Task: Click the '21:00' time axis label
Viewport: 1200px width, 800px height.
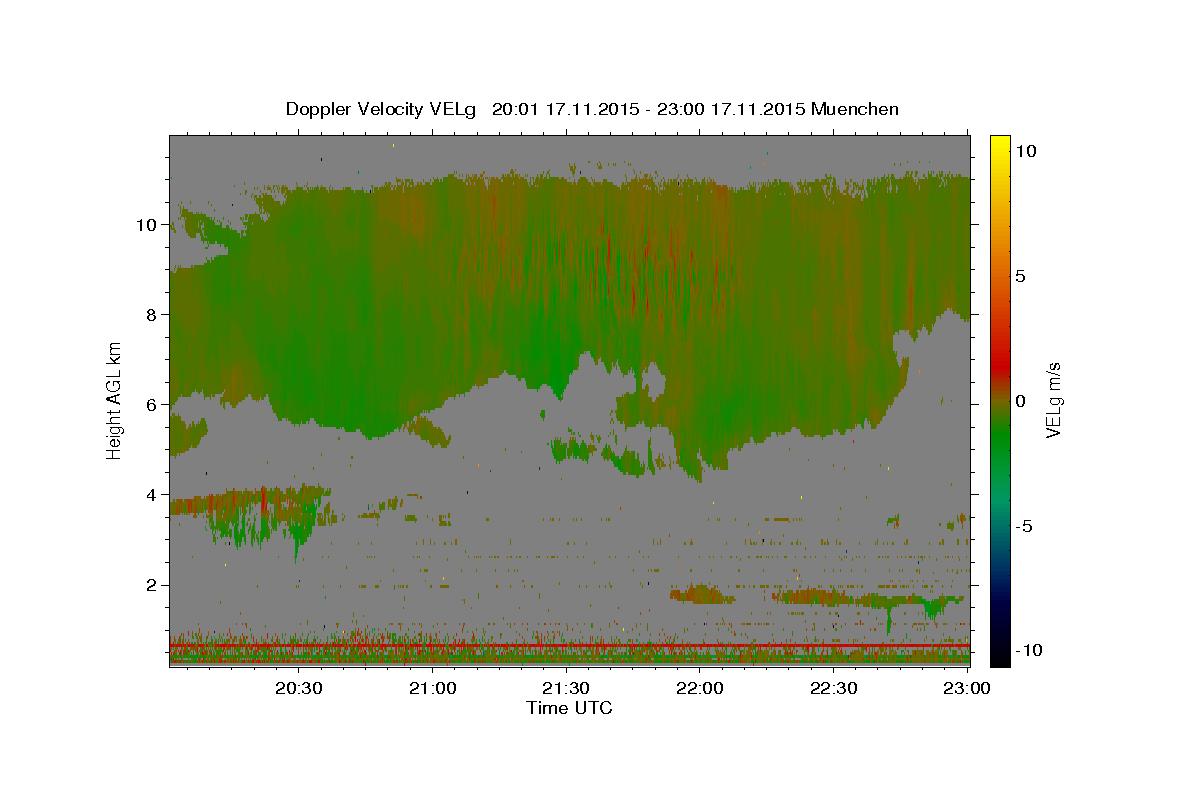Action: click(x=433, y=688)
